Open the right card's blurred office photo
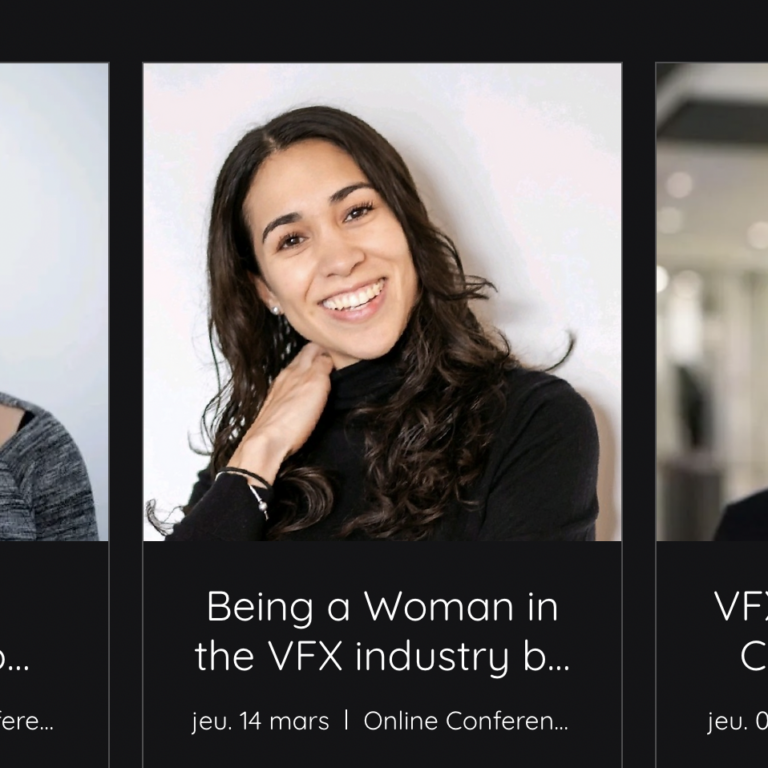Screen dimensions: 768x768 click(x=712, y=302)
